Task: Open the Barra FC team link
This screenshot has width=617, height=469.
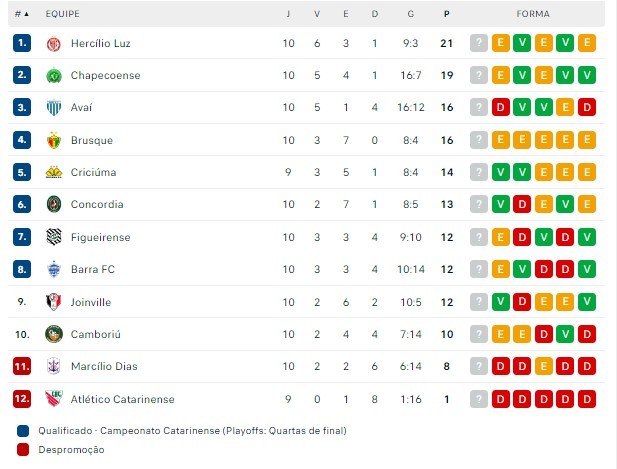Action: coord(93,270)
